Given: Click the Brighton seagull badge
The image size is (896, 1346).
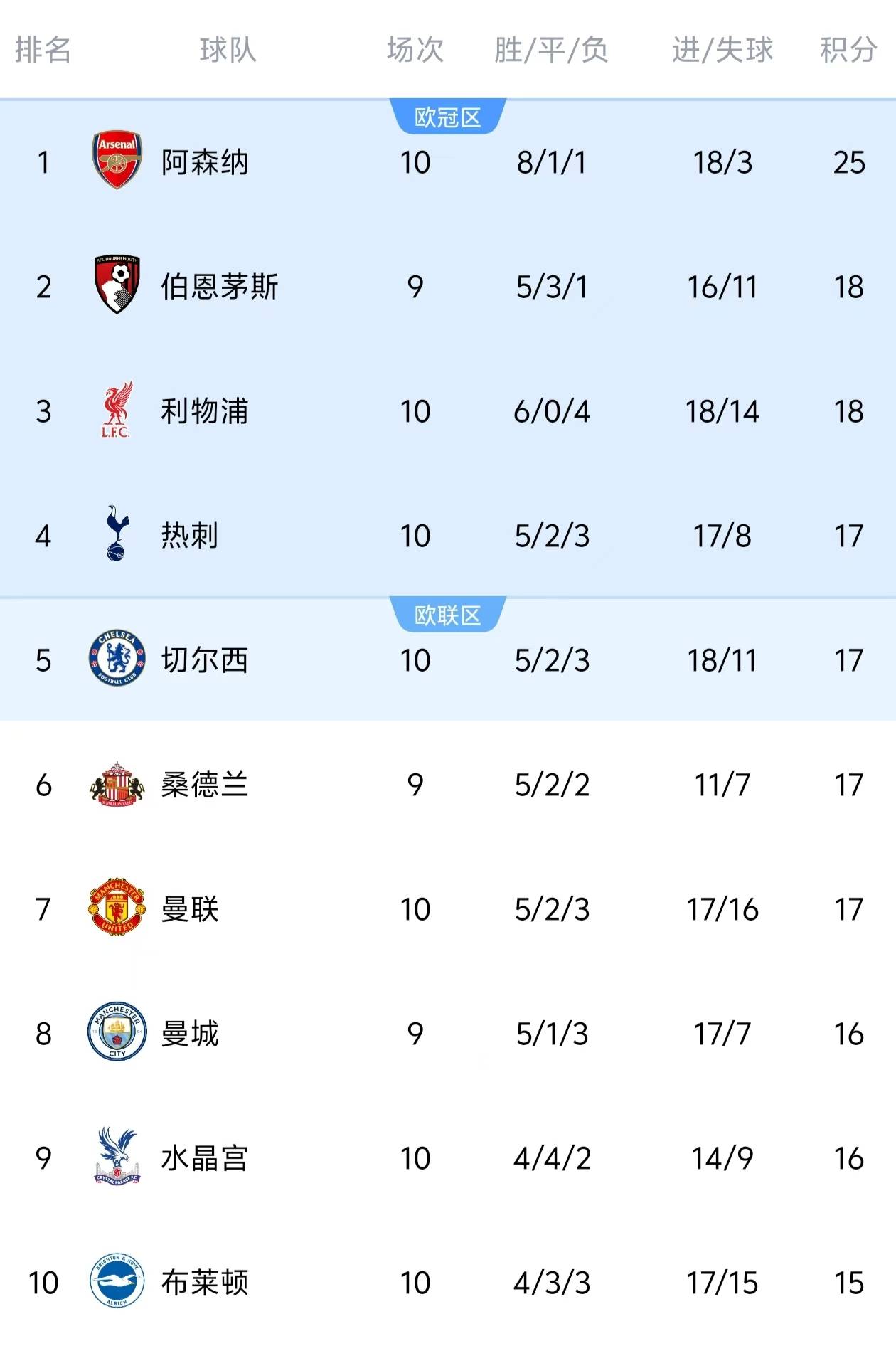Looking at the screenshot, I should pyautogui.click(x=117, y=1281).
